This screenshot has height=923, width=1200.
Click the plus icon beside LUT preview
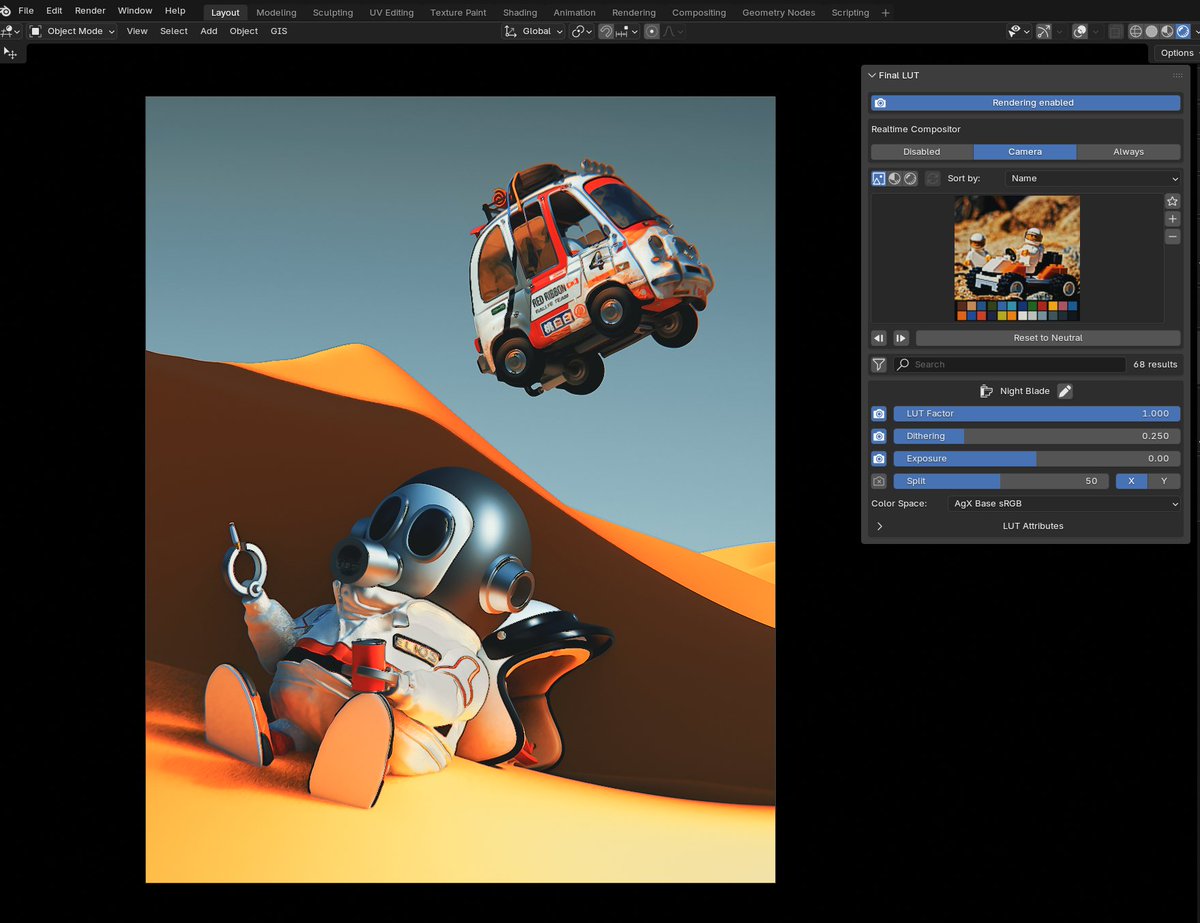tap(1173, 219)
